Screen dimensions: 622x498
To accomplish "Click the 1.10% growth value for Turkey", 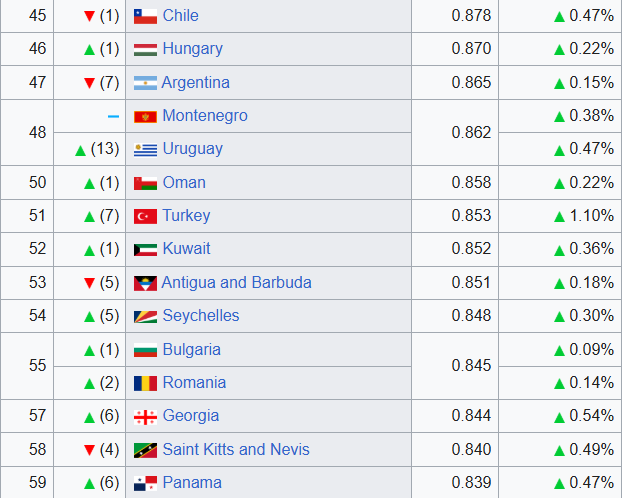I will [591, 216].
